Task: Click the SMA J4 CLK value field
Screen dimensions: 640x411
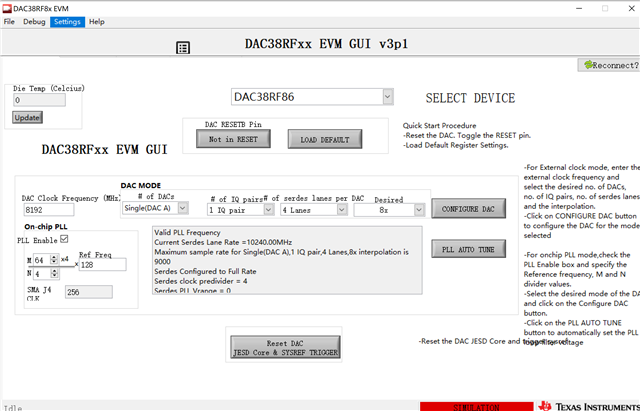Action: [89, 292]
